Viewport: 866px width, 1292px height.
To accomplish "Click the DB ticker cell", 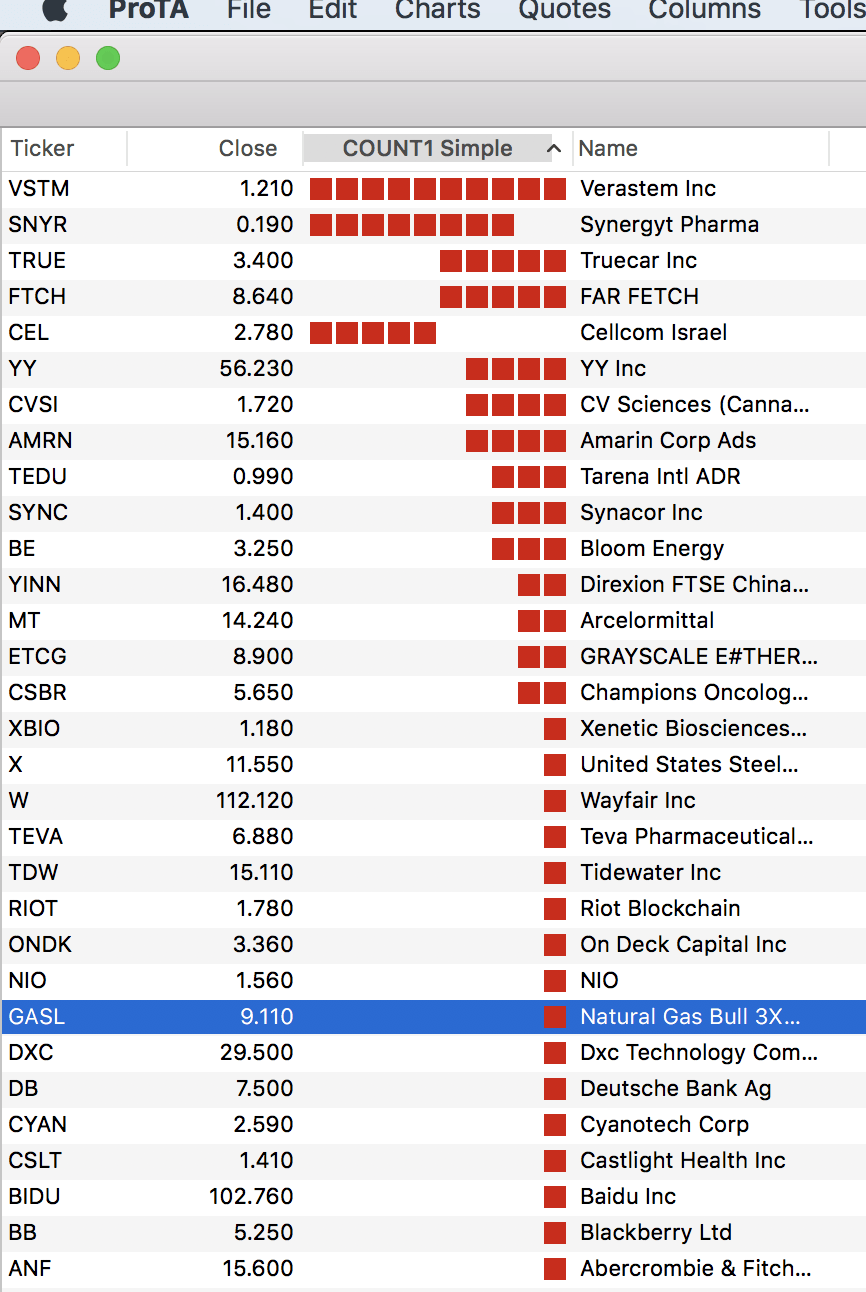I will pyautogui.click(x=23, y=1088).
